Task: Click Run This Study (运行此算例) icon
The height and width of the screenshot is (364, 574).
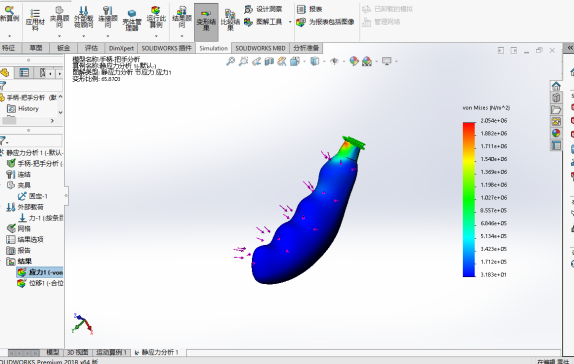Action: 156,17
